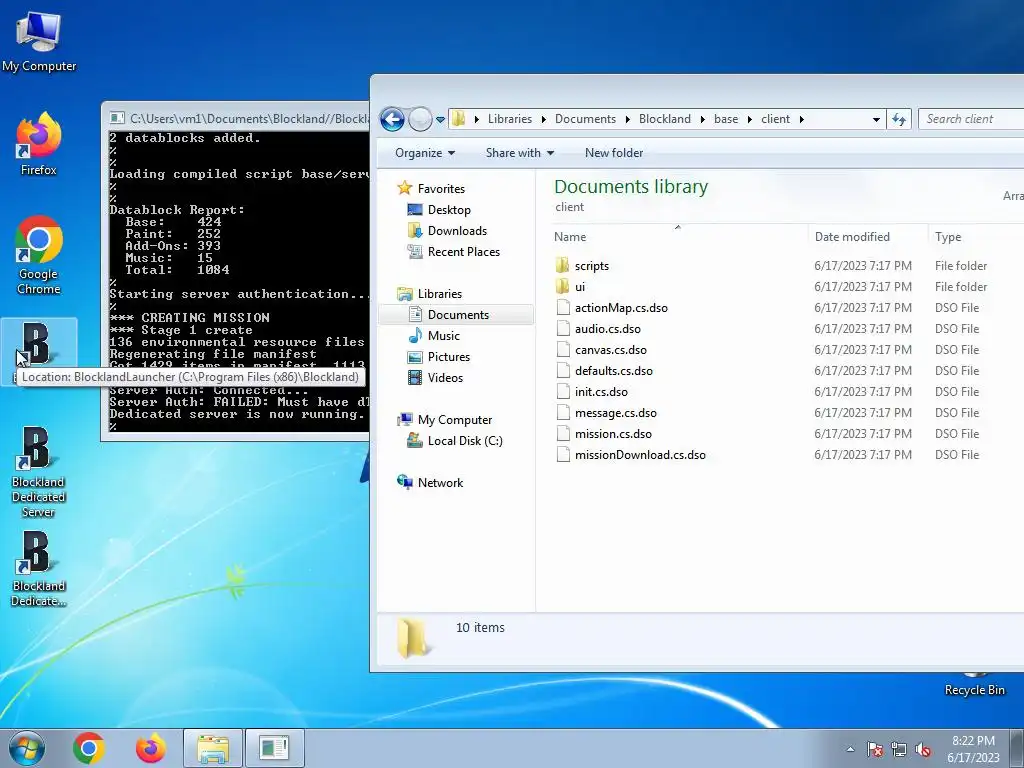Click the Windows Start button
The height and width of the screenshot is (768, 1024).
27,748
